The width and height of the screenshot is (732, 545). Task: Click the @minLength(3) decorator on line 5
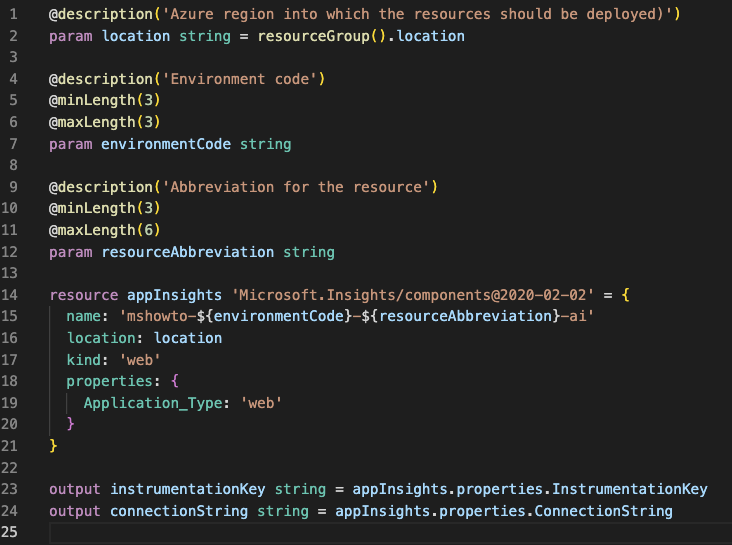click(x=105, y=100)
